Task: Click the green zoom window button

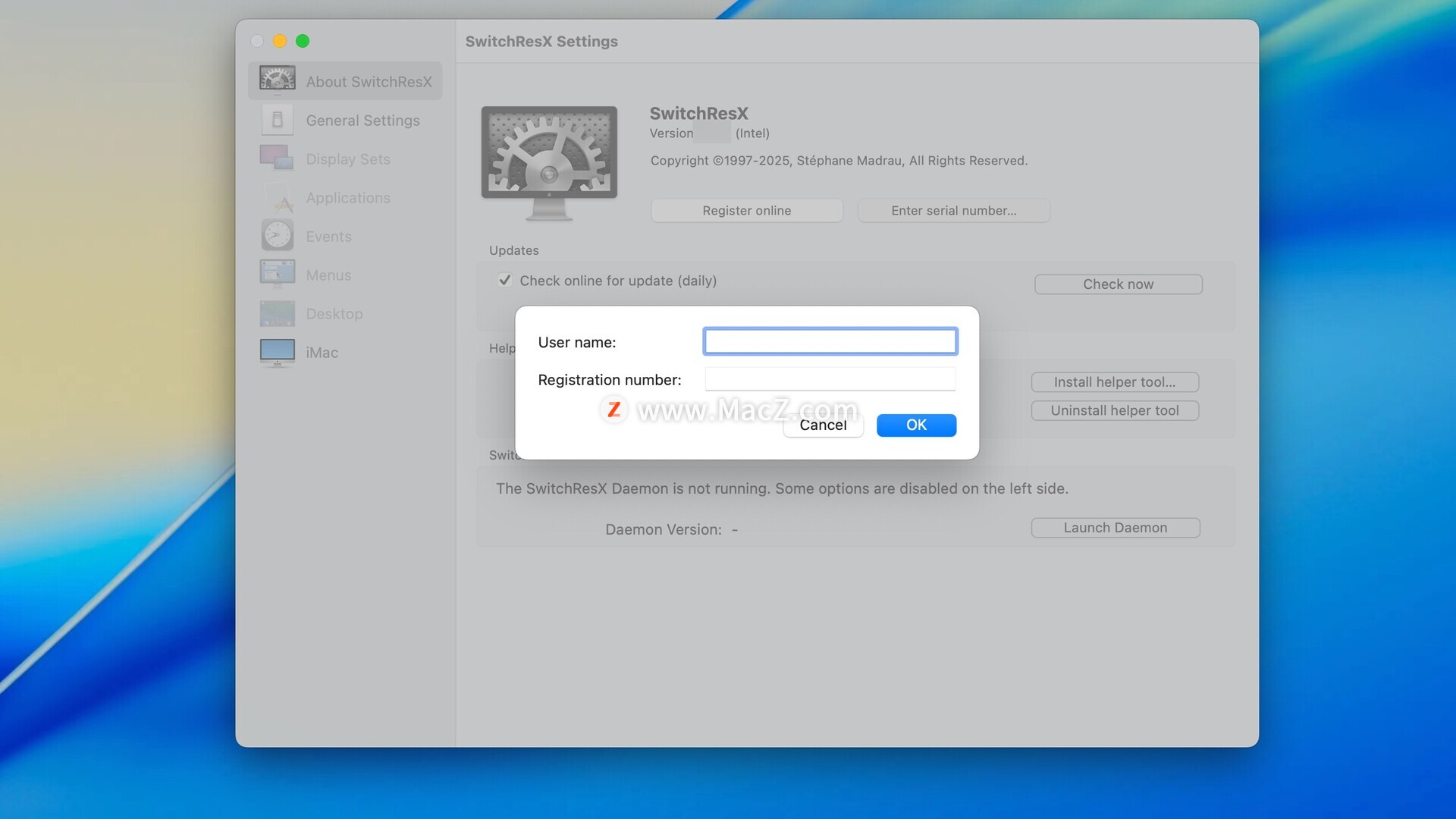Action: coord(303,41)
